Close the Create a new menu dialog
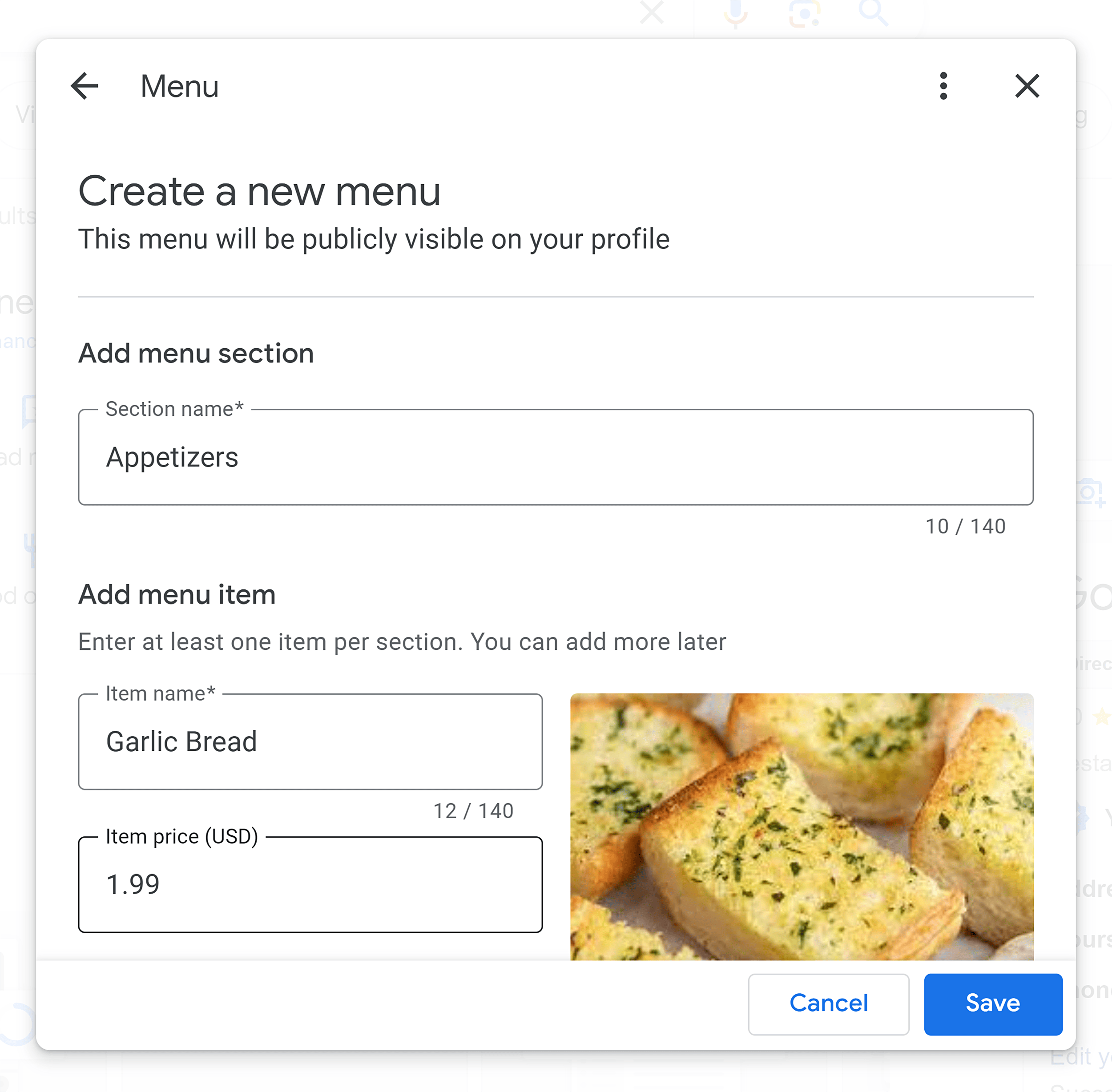 (x=1027, y=87)
